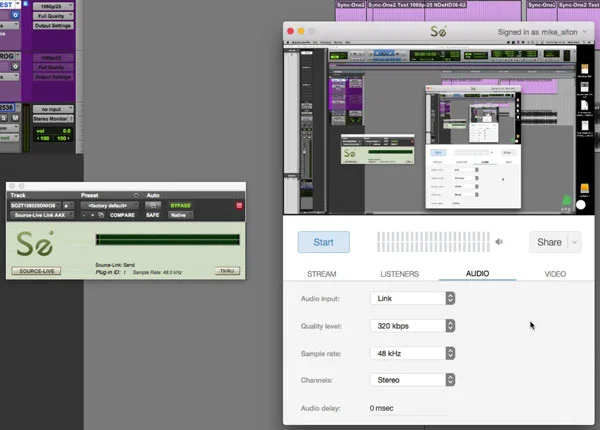Select next preset with the plus icon
600x430 pixels.
(x=92, y=215)
